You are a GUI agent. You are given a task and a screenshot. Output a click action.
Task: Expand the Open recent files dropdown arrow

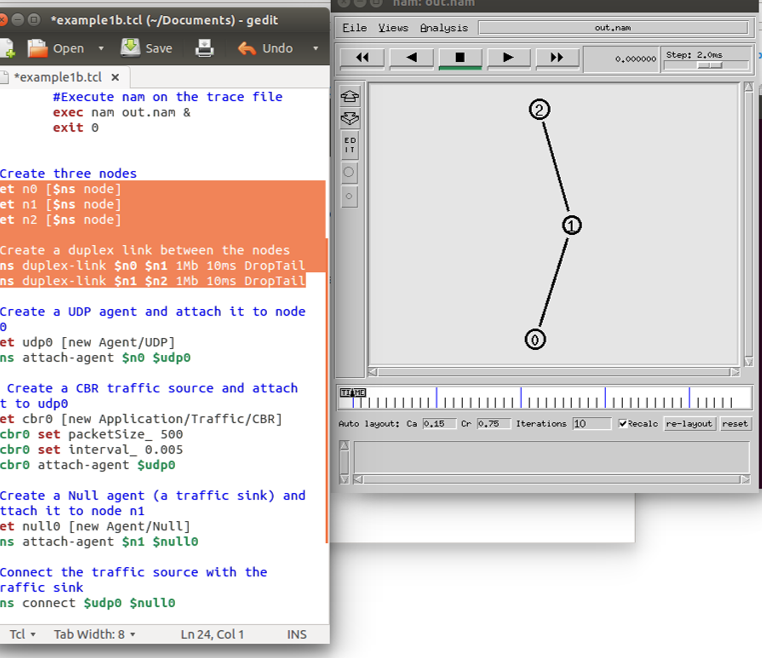(x=101, y=48)
